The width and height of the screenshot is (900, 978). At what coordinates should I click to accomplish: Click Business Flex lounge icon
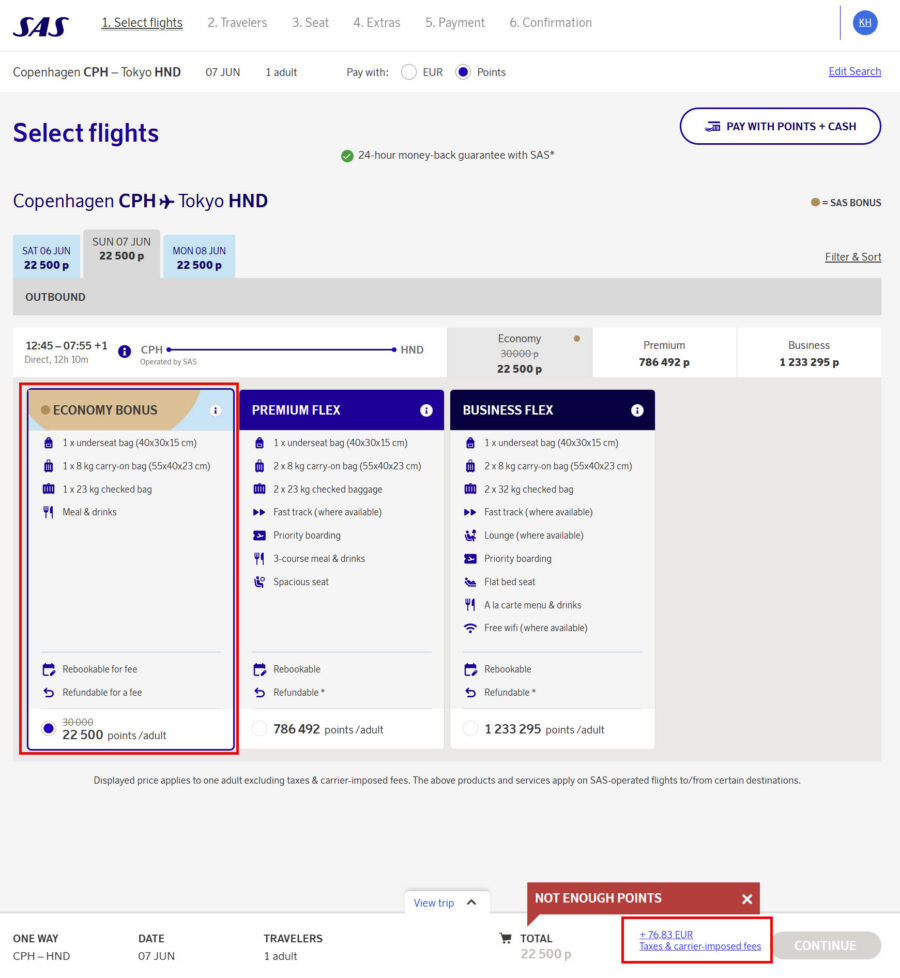pyautogui.click(x=470, y=535)
